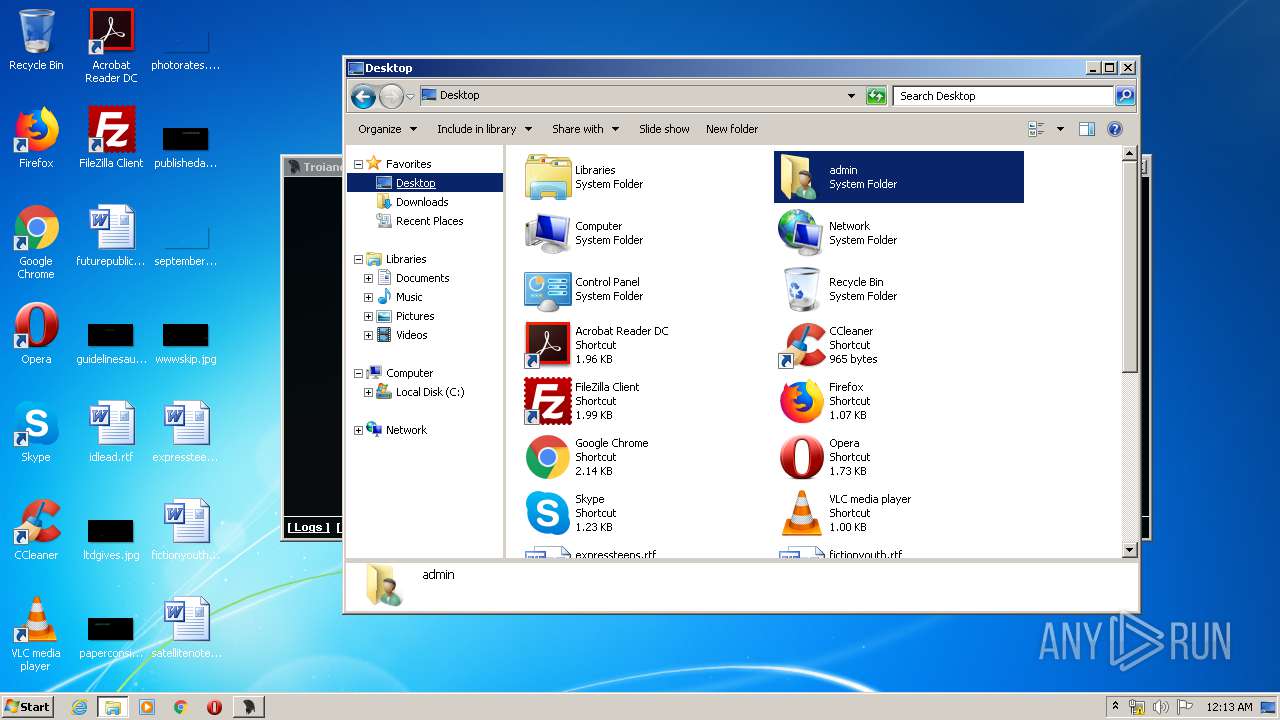Expand the Music library node
The width and height of the screenshot is (1280, 720).
[x=368, y=297]
